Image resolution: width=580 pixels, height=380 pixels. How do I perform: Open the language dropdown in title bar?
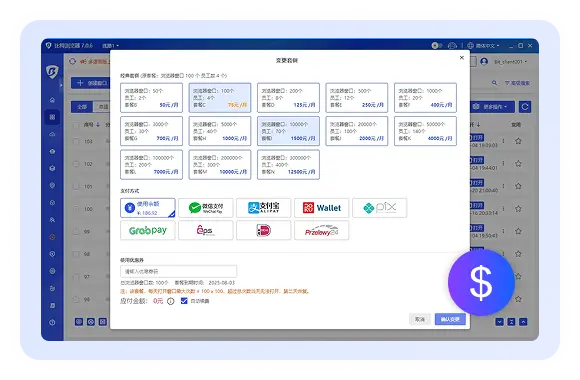coord(484,46)
